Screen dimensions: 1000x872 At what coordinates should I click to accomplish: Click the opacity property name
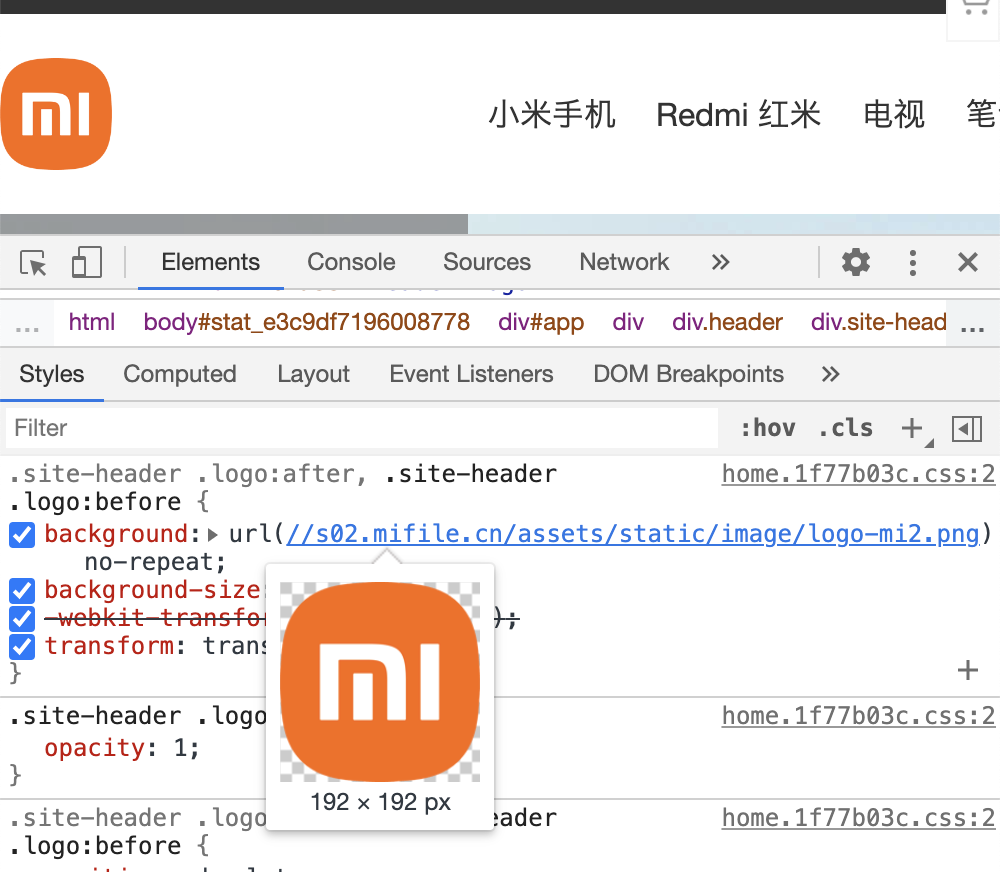(x=95, y=748)
